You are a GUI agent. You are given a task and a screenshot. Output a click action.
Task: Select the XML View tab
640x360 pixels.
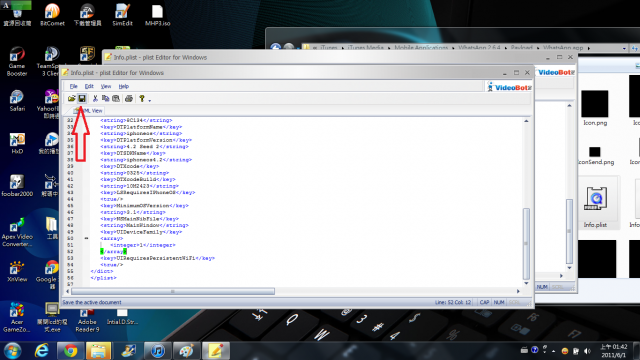(89, 111)
